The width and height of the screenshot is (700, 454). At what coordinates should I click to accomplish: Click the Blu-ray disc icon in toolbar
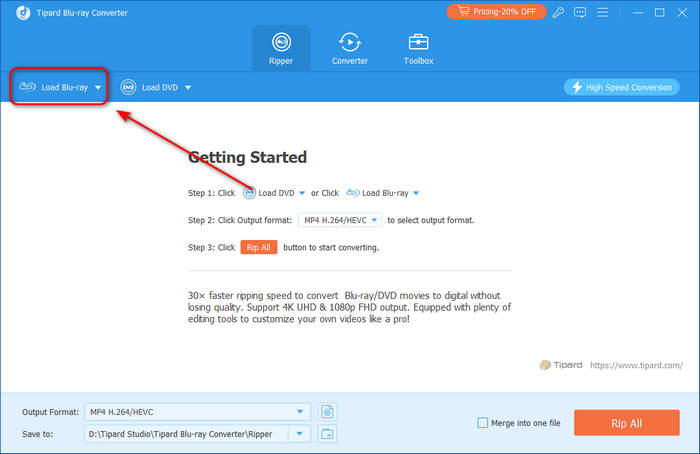[x=27, y=87]
